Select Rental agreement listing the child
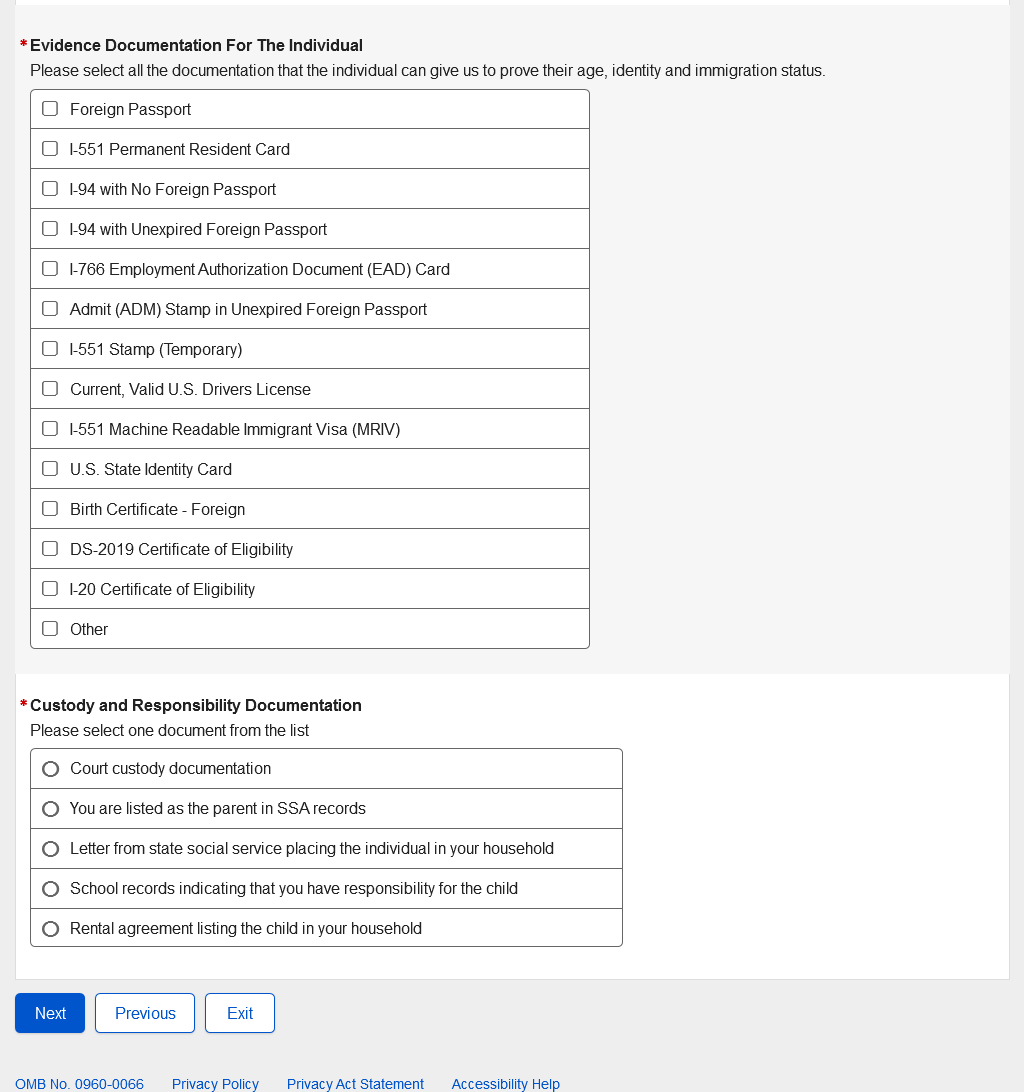Screen dimensions: 1024x1092 click(51, 929)
